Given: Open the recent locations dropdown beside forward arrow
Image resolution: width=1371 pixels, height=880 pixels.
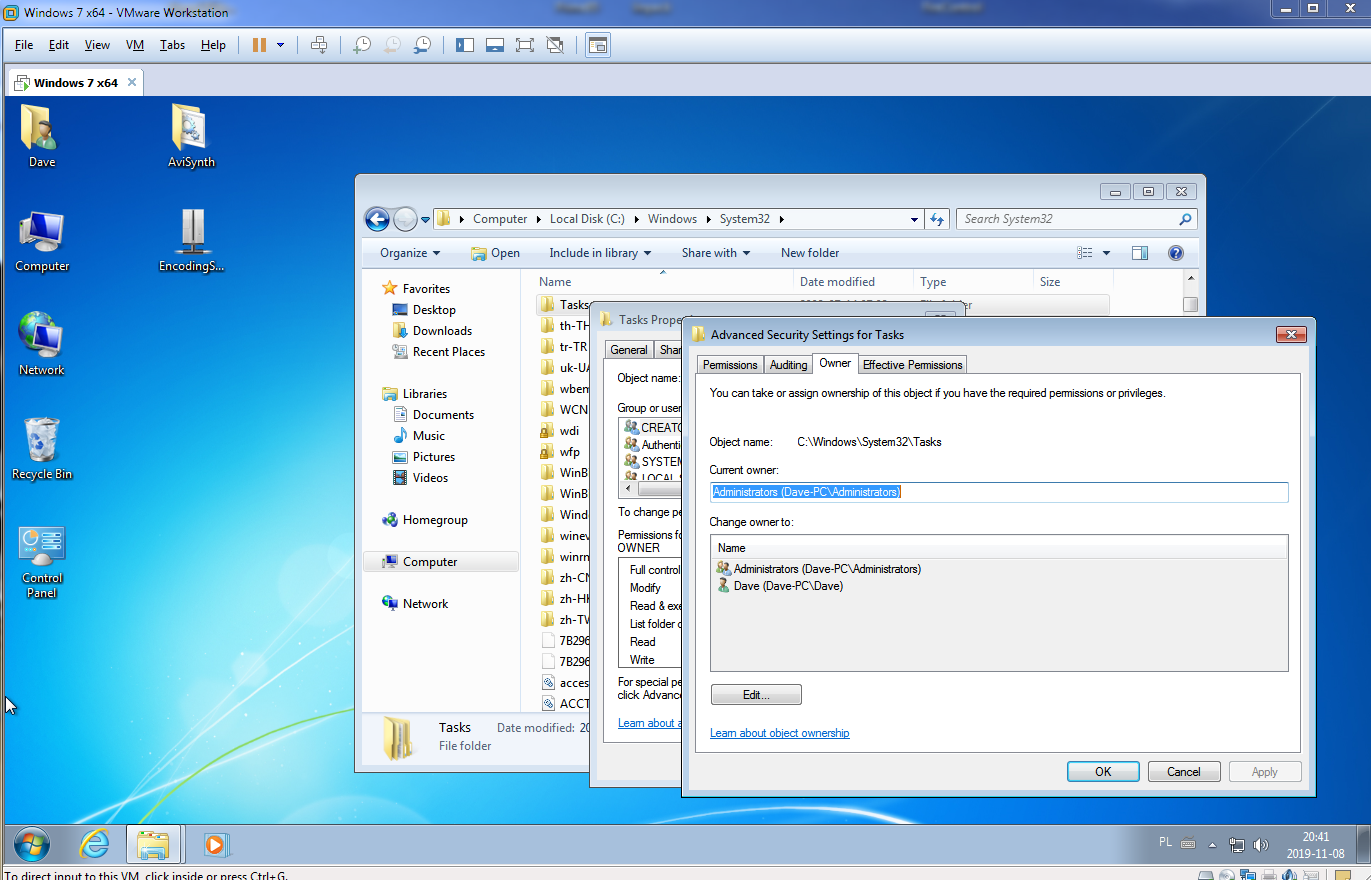Looking at the screenshot, I should pos(425,220).
